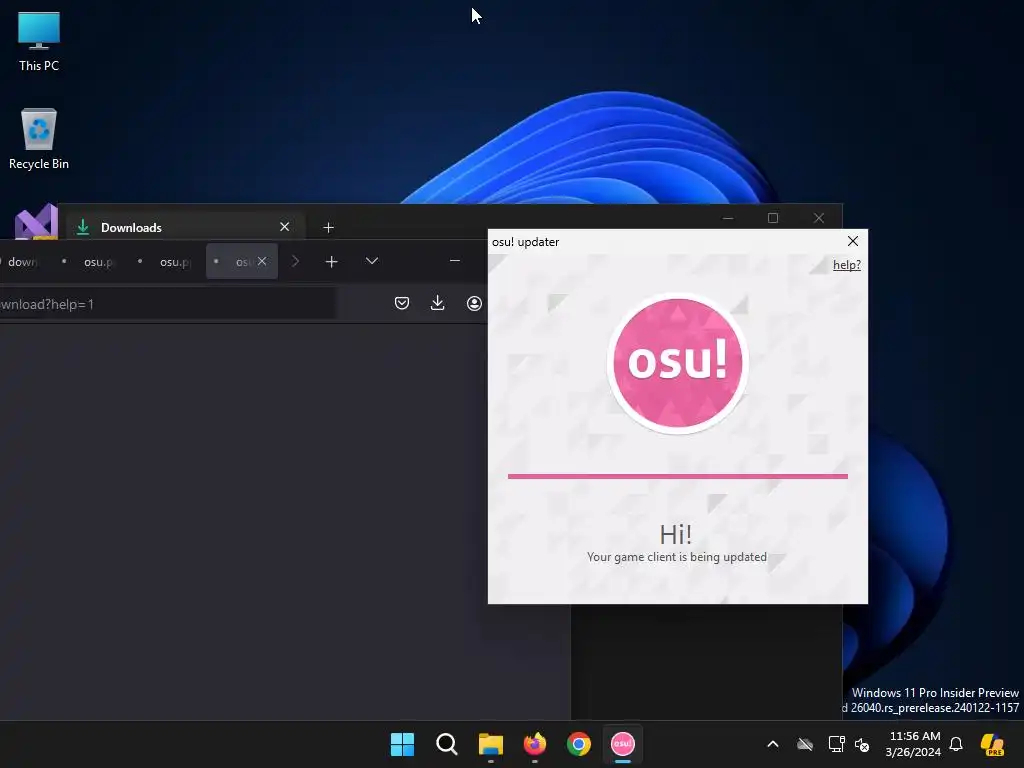Open the Firefox downloads panel icon
The width and height of the screenshot is (1024, 768).
(438, 303)
